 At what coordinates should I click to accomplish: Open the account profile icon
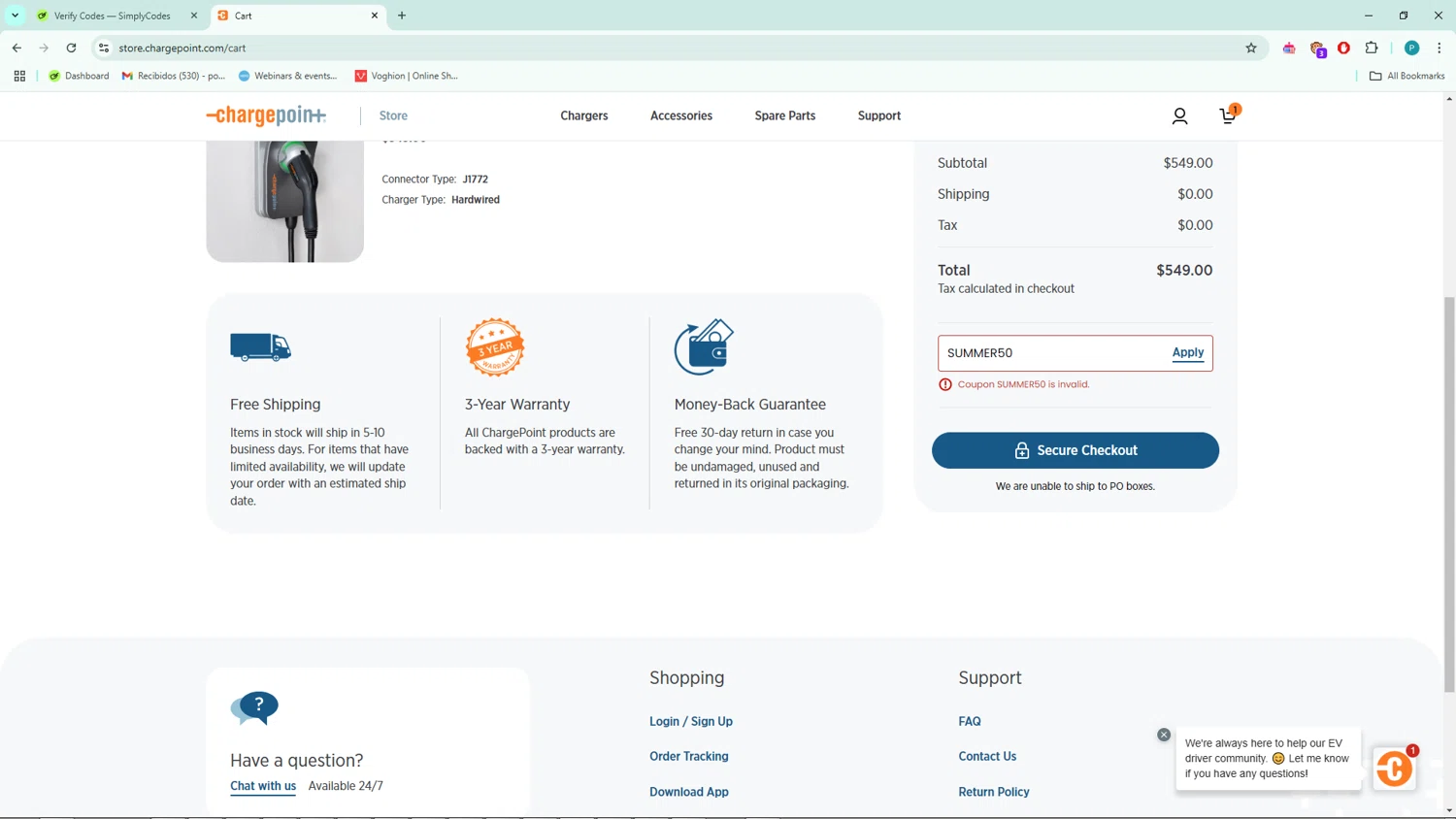pos(1179,116)
